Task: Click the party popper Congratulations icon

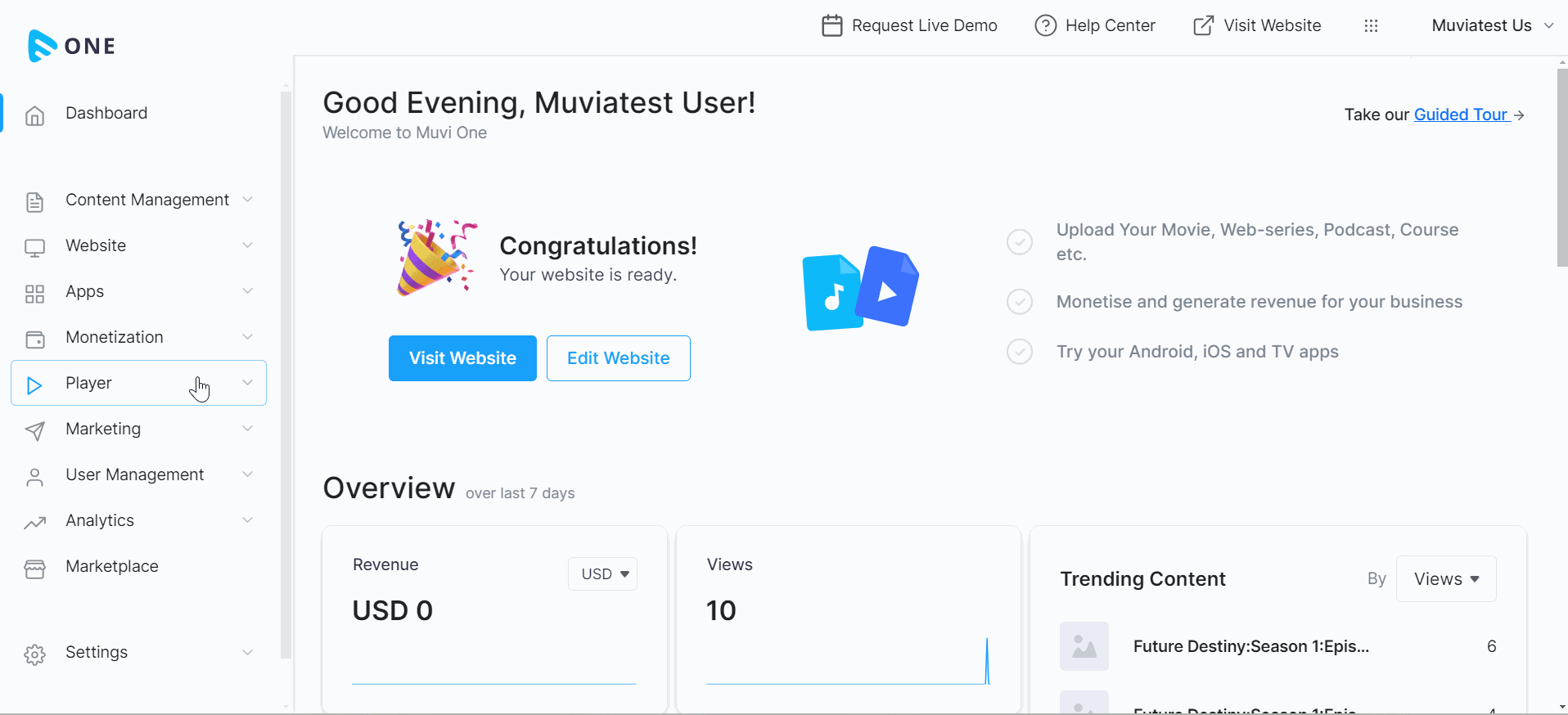Action: click(x=437, y=257)
